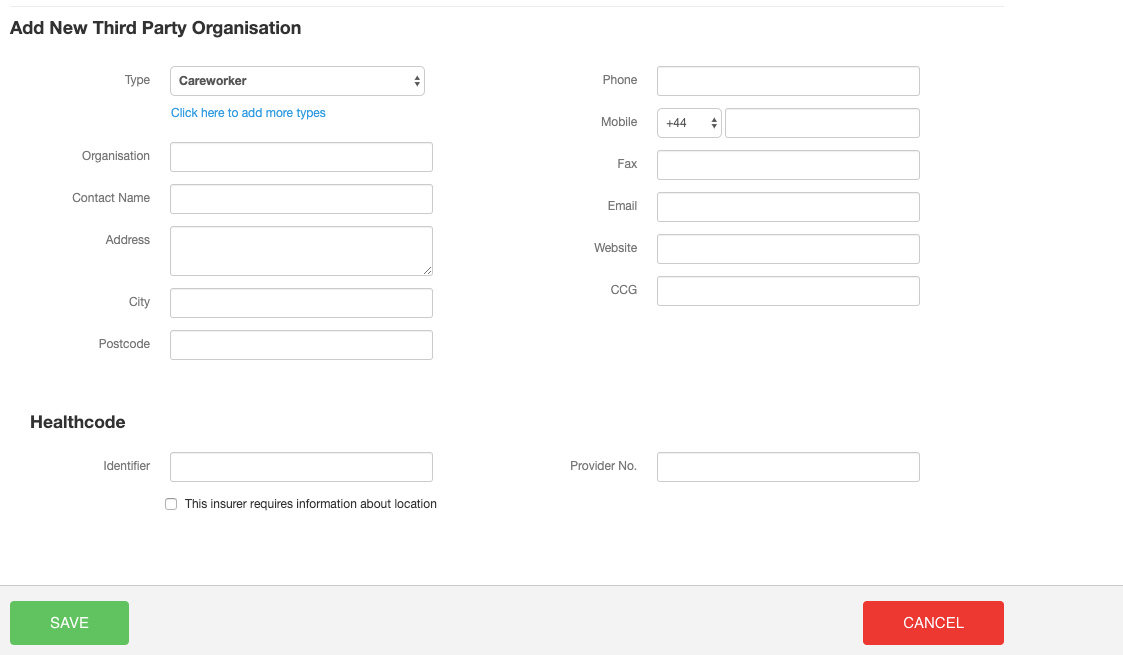Viewport: 1123px width, 655px height.
Task: Select the Provider No. input
Action: pos(788,467)
